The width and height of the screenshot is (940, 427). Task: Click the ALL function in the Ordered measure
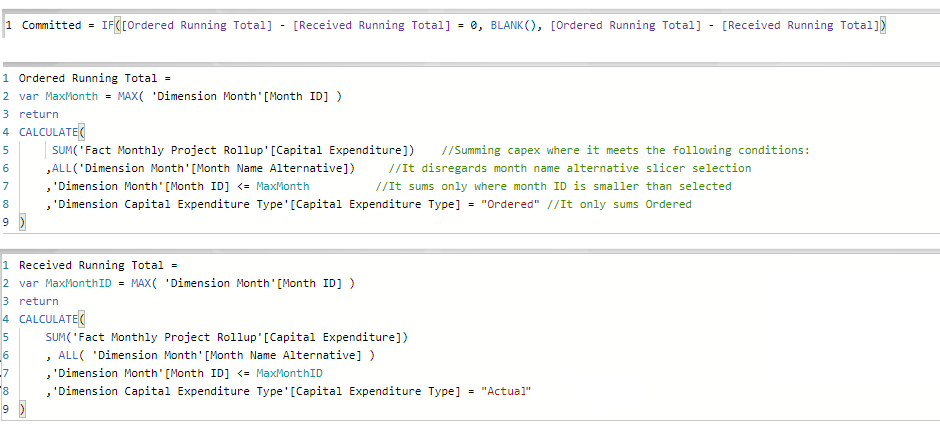click(61, 168)
